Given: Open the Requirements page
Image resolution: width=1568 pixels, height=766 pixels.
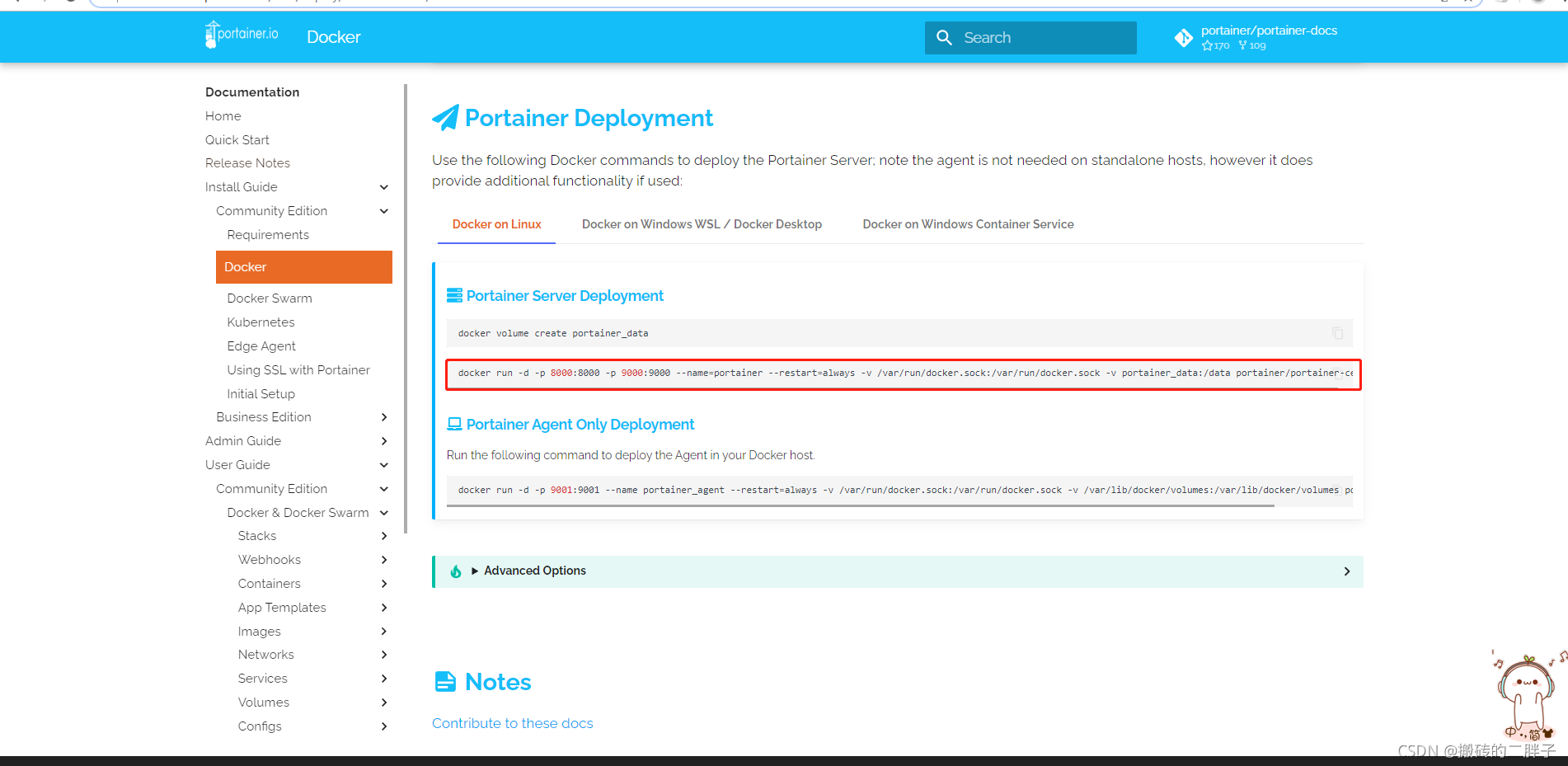Looking at the screenshot, I should 268,235.
